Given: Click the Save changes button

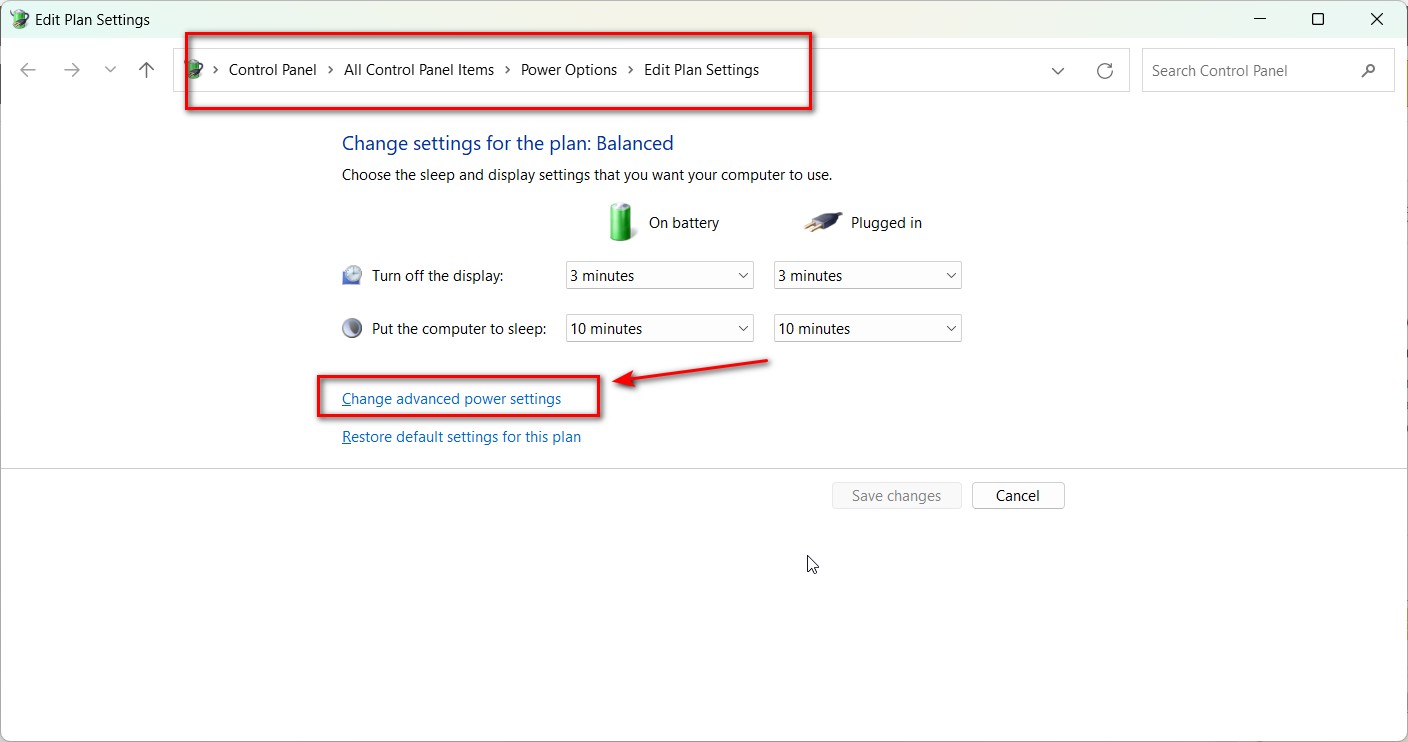Looking at the screenshot, I should coord(896,495).
